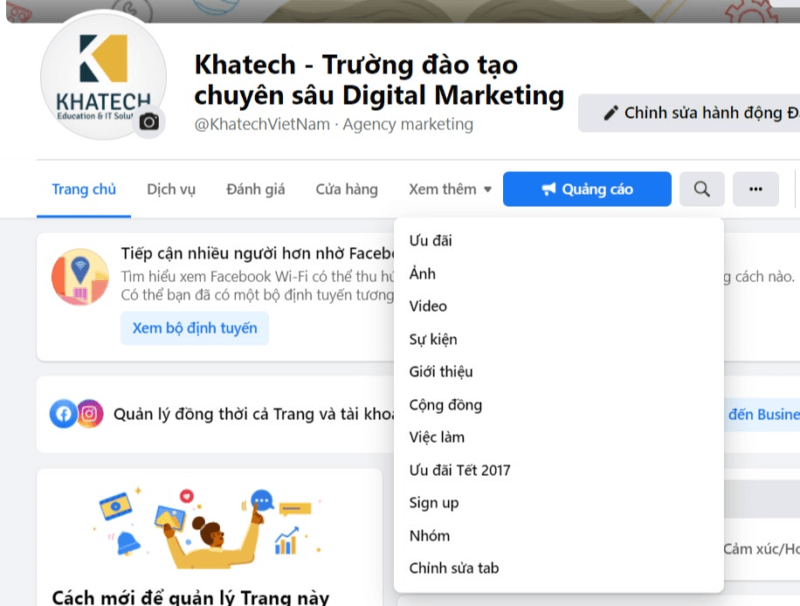This screenshot has height=606, width=800.
Task: Click the Cảm xúc/Ho option text
Action: (761, 549)
